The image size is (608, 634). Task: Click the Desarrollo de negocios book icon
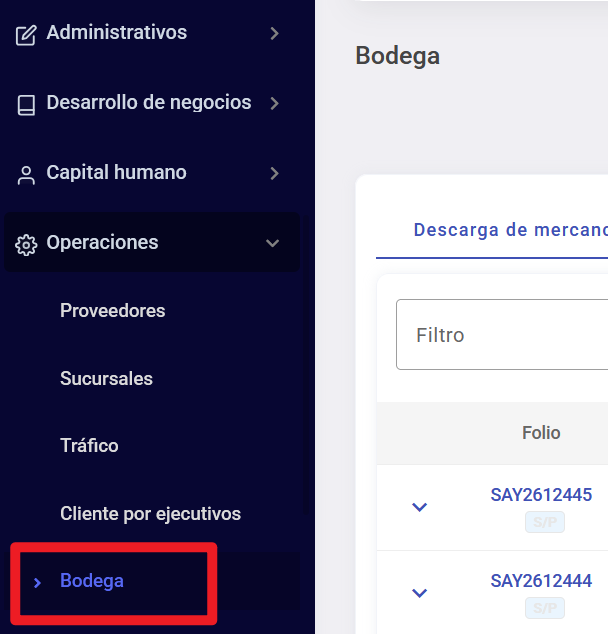coord(26,105)
